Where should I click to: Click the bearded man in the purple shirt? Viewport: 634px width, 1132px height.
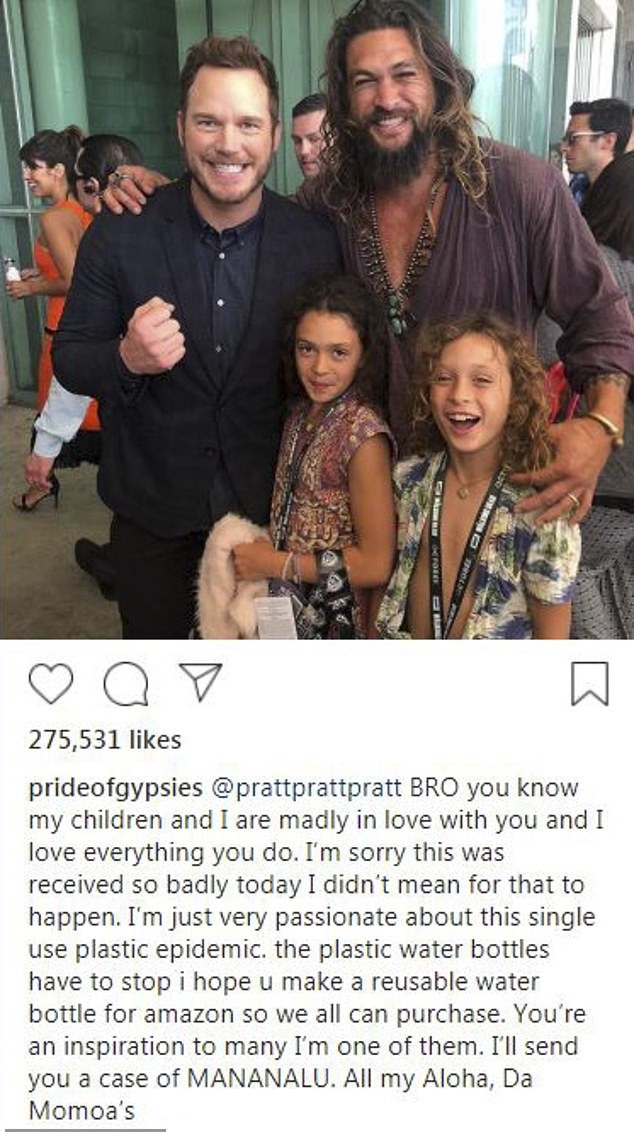462,217
